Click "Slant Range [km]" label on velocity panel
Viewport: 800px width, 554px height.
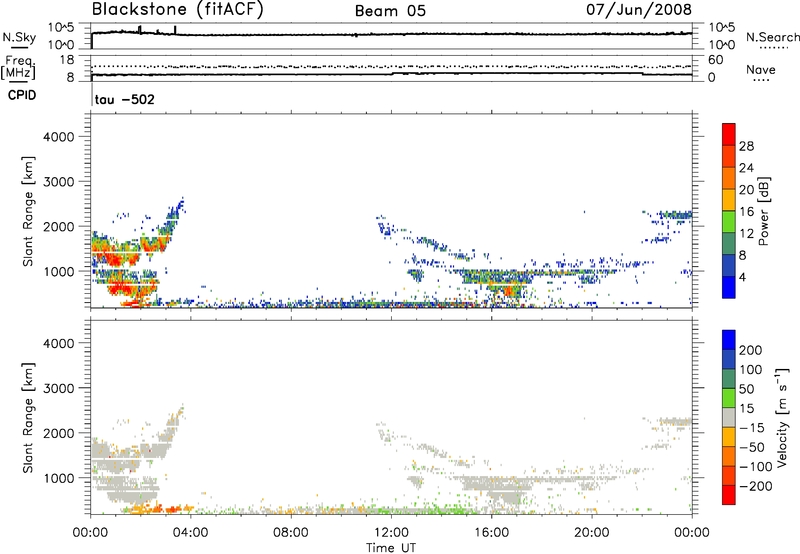pyautogui.click(x=28, y=418)
